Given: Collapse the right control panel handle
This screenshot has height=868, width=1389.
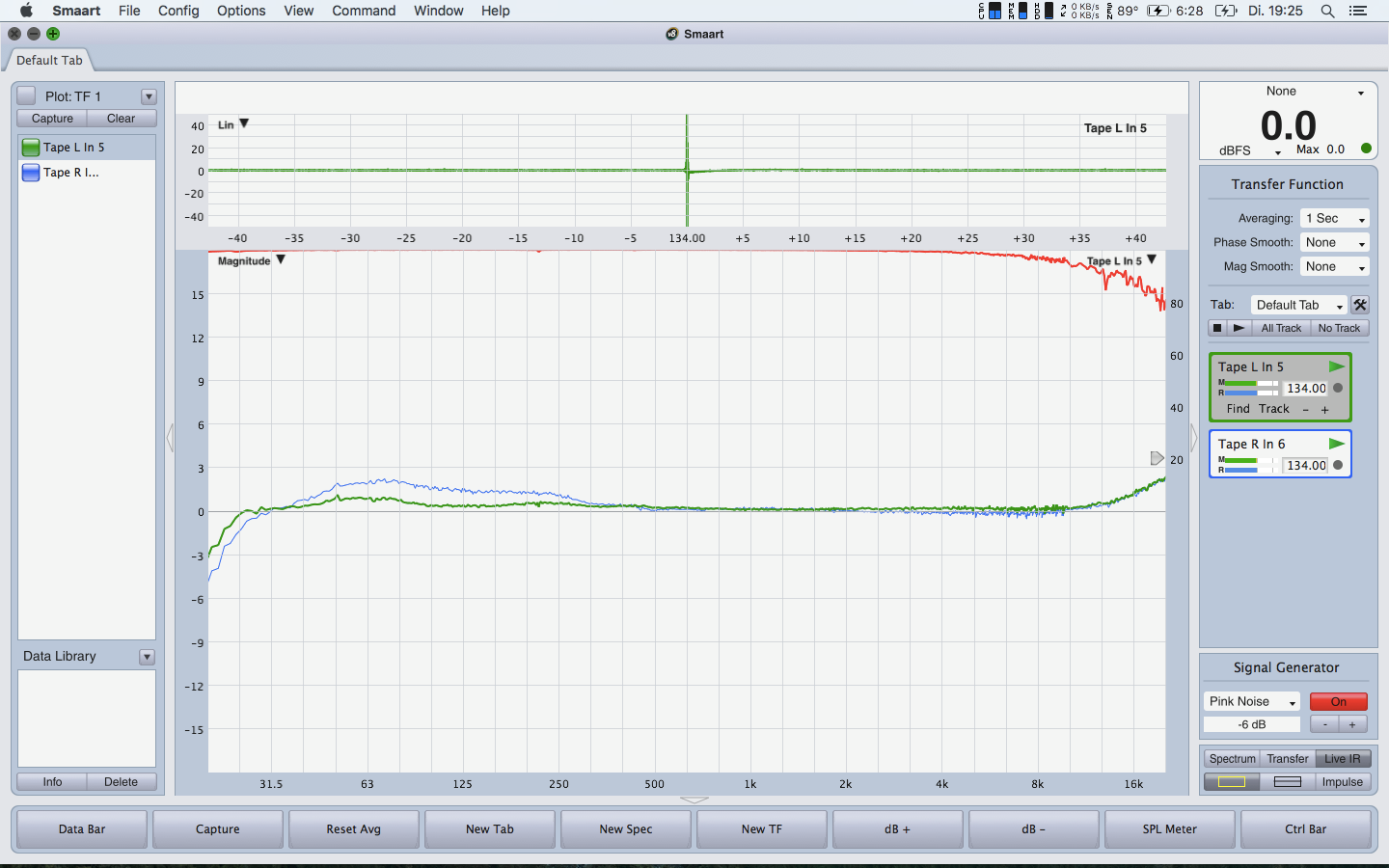Looking at the screenshot, I should pyautogui.click(x=1193, y=438).
